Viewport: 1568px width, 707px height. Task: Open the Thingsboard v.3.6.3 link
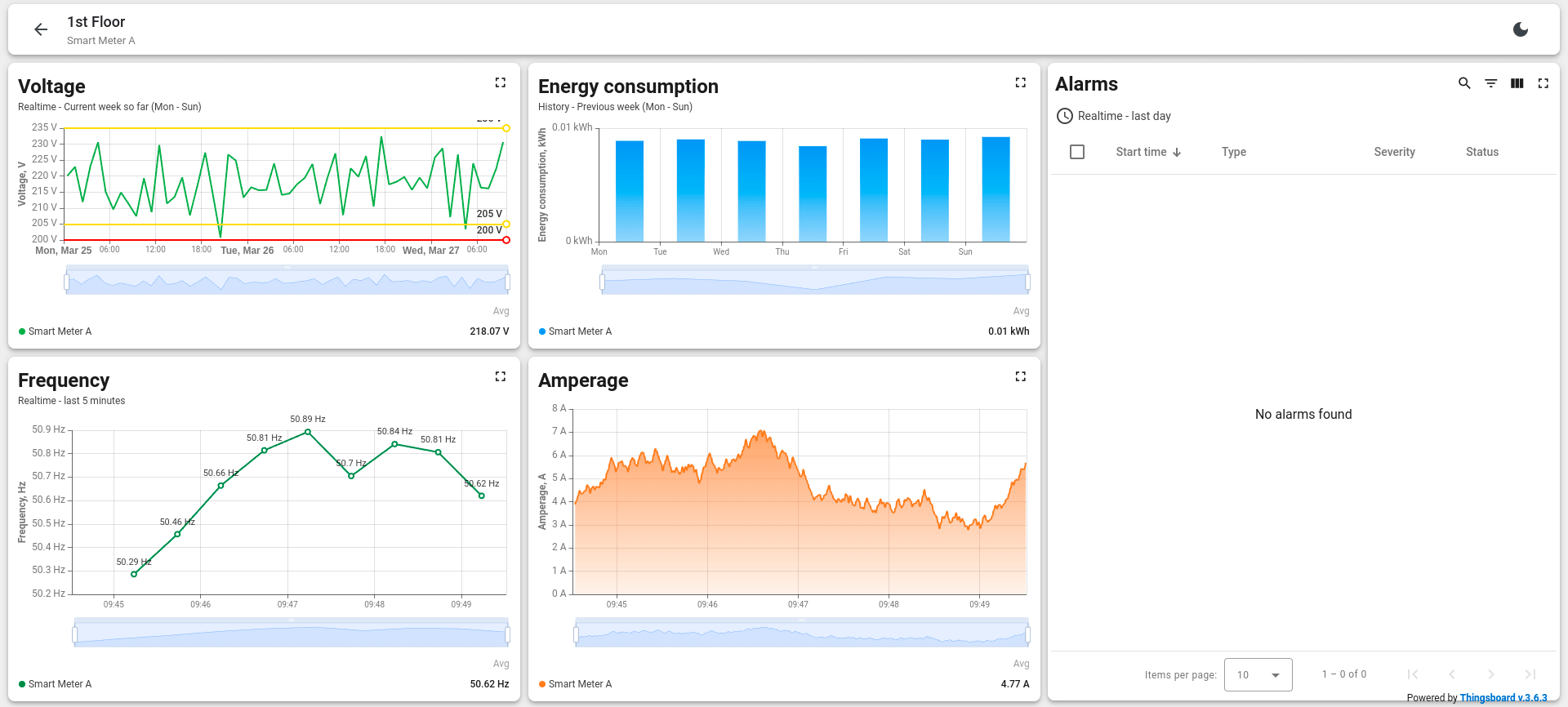point(1503,698)
